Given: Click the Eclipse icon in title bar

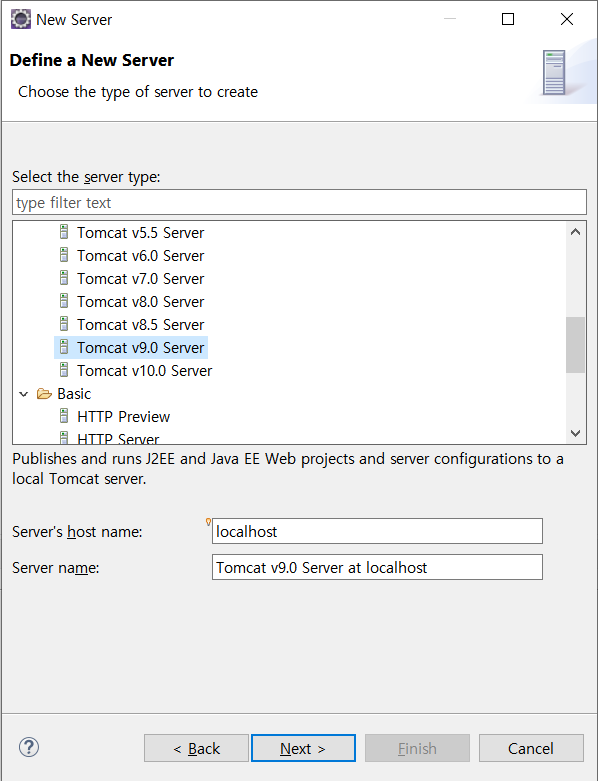Looking at the screenshot, I should click(x=20, y=19).
